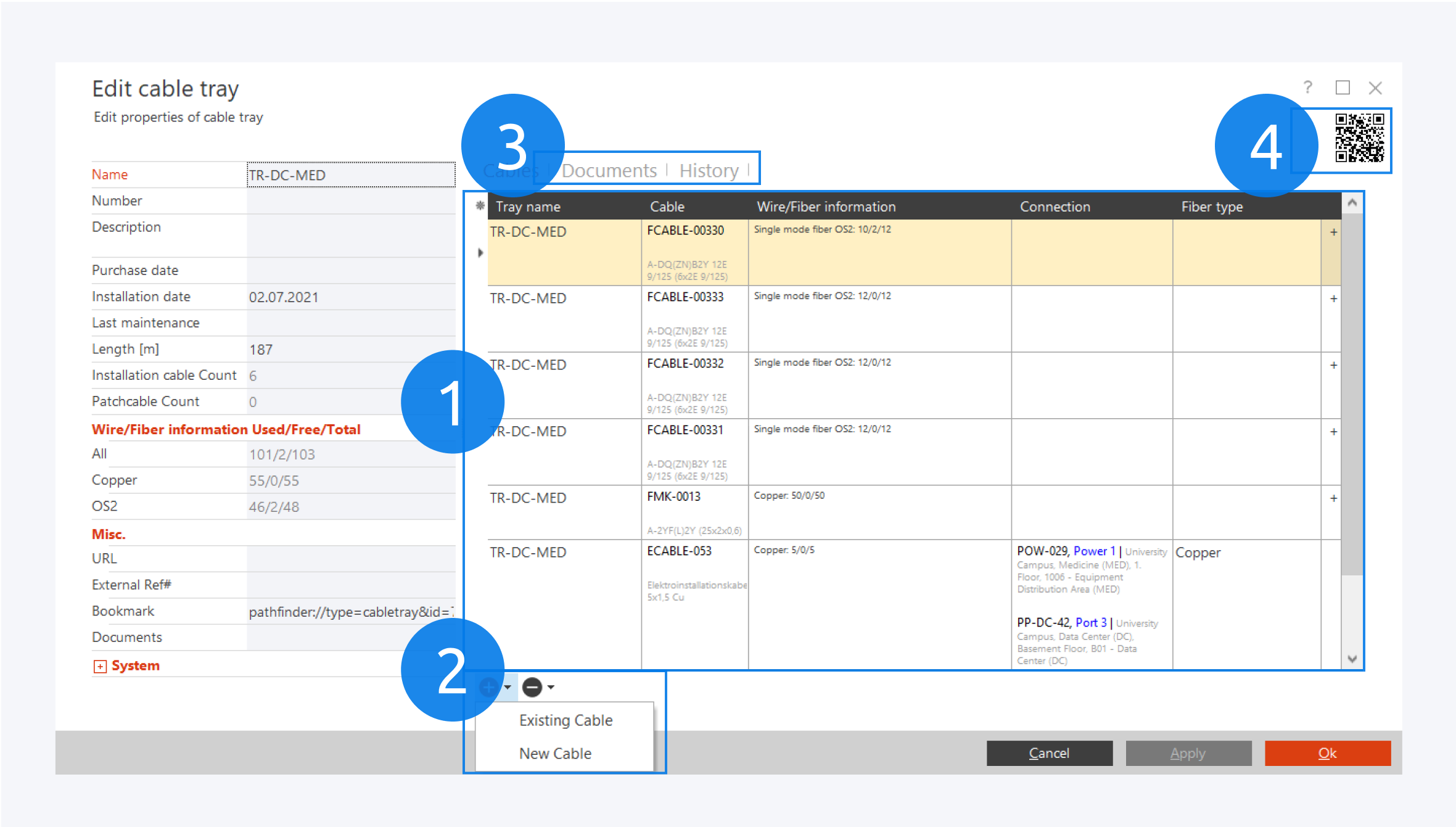Choose Existing Cable from the menu
The width and height of the screenshot is (1456, 827).
pyautogui.click(x=566, y=720)
